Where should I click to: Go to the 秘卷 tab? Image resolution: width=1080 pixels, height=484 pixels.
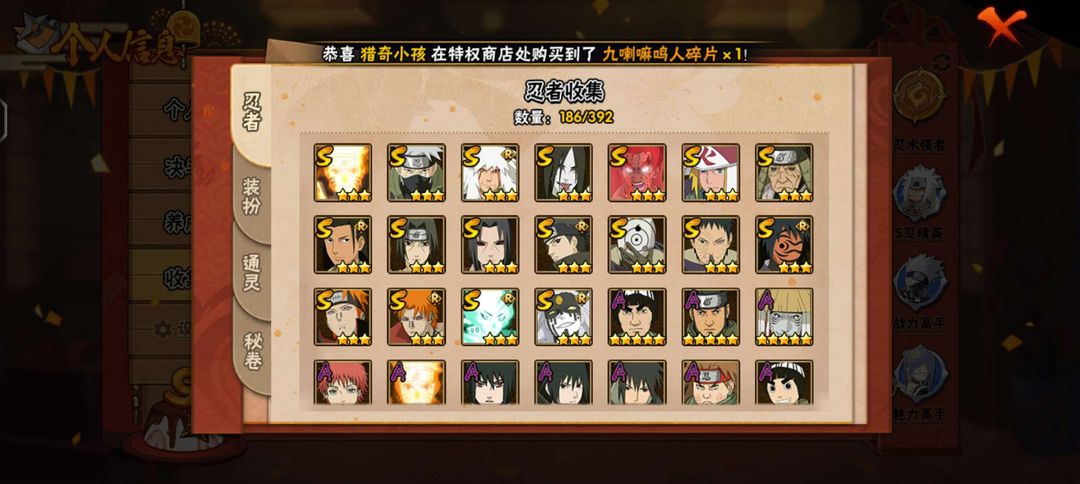(251, 351)
